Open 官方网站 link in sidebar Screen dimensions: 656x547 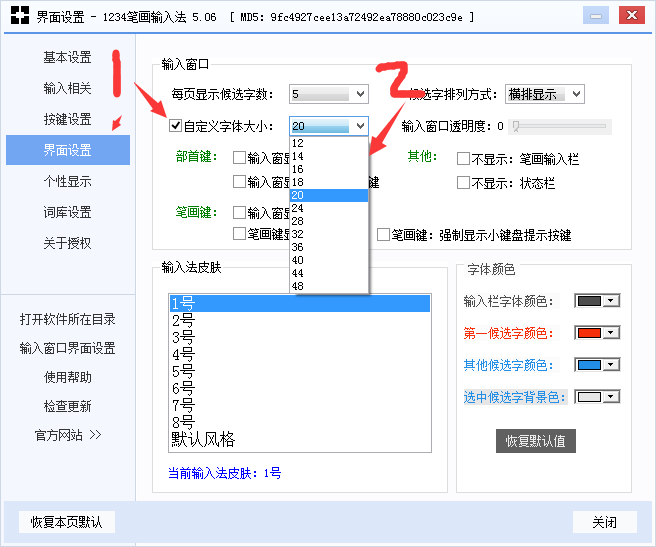(67, 435)
